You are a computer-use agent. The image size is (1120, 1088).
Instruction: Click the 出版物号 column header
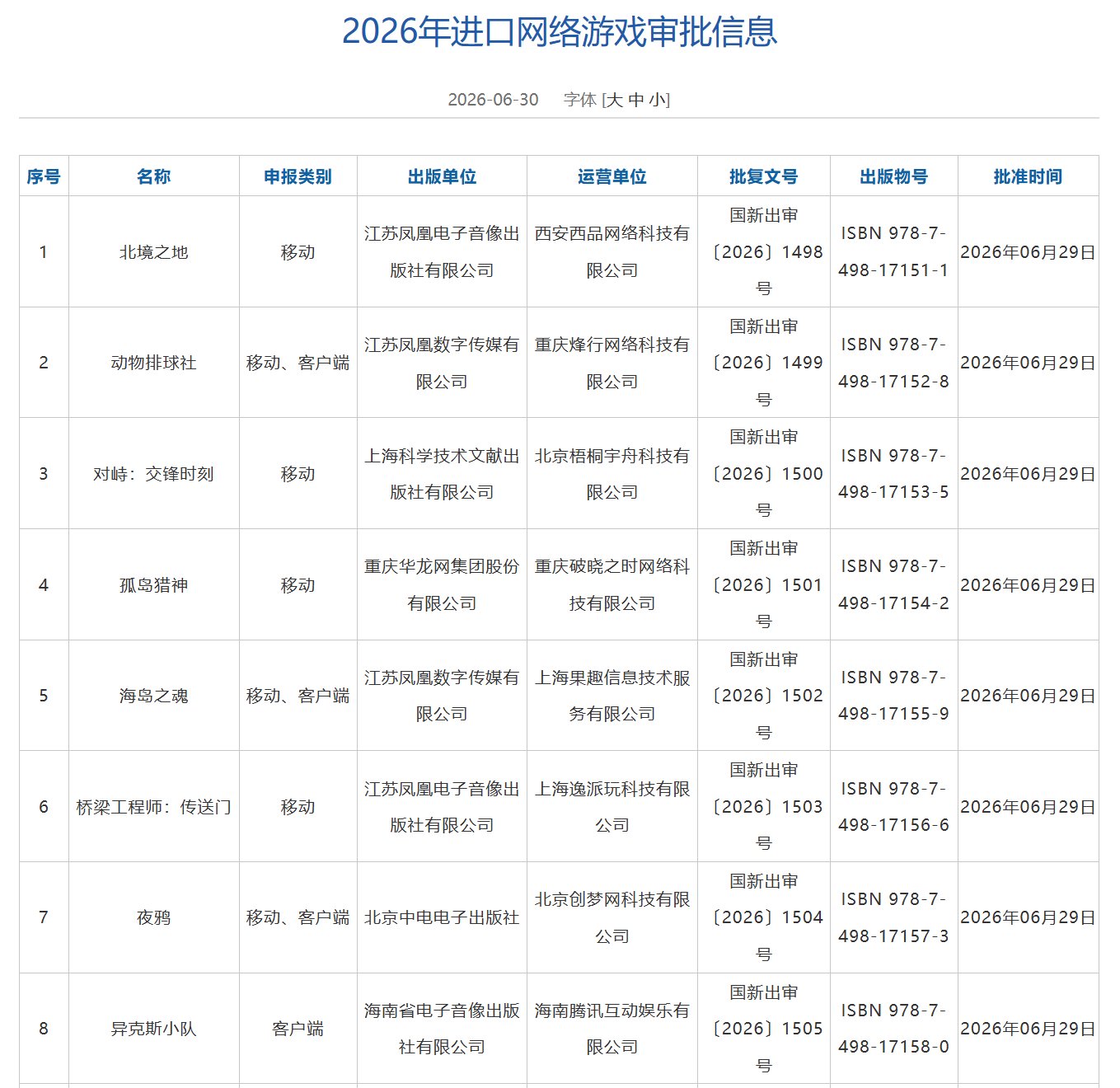(894, 176)
